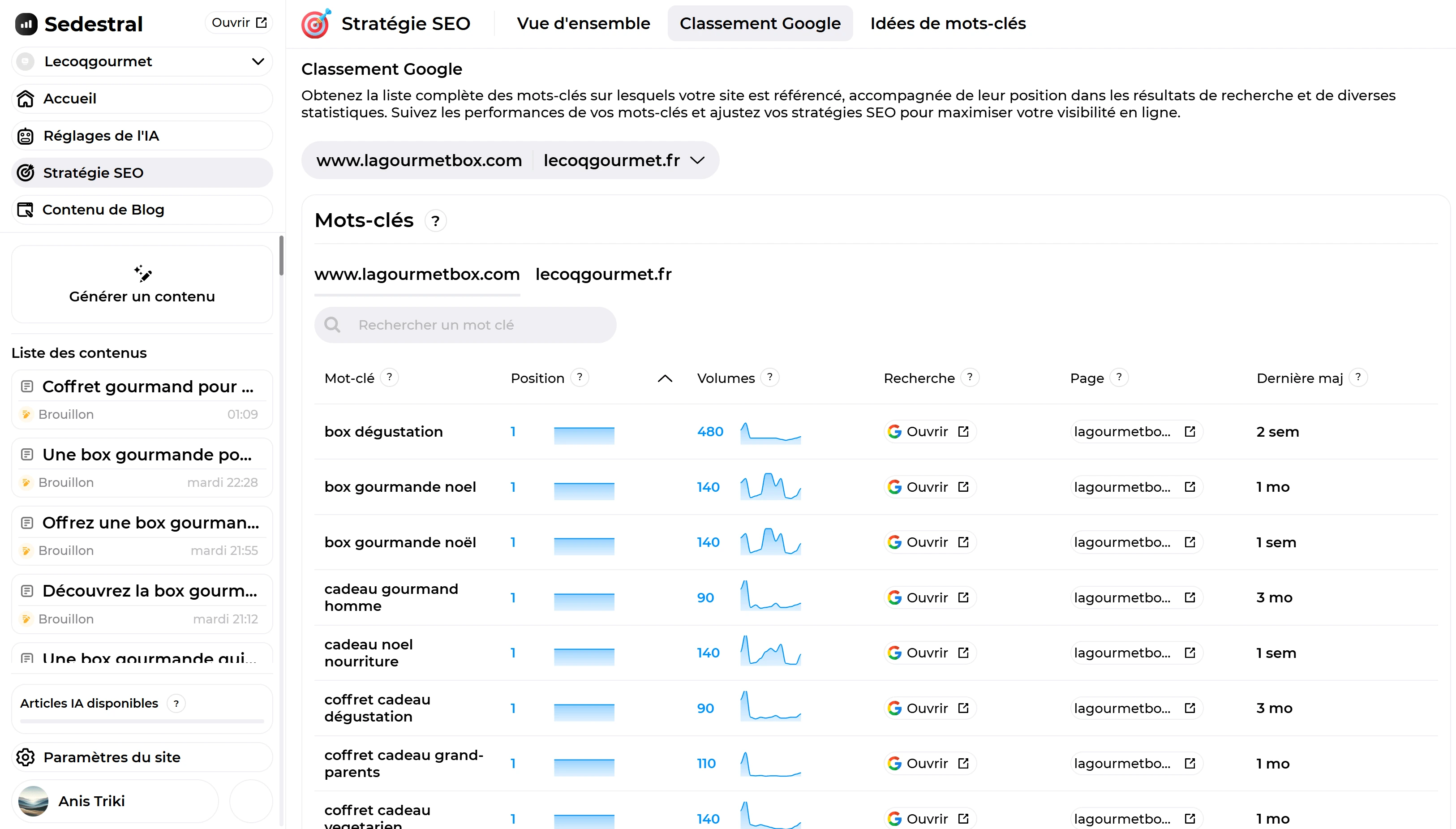The width and height of the screenshot is (1456, 829).
Task: Click the Sedestral logo icon
Action: 26,24
